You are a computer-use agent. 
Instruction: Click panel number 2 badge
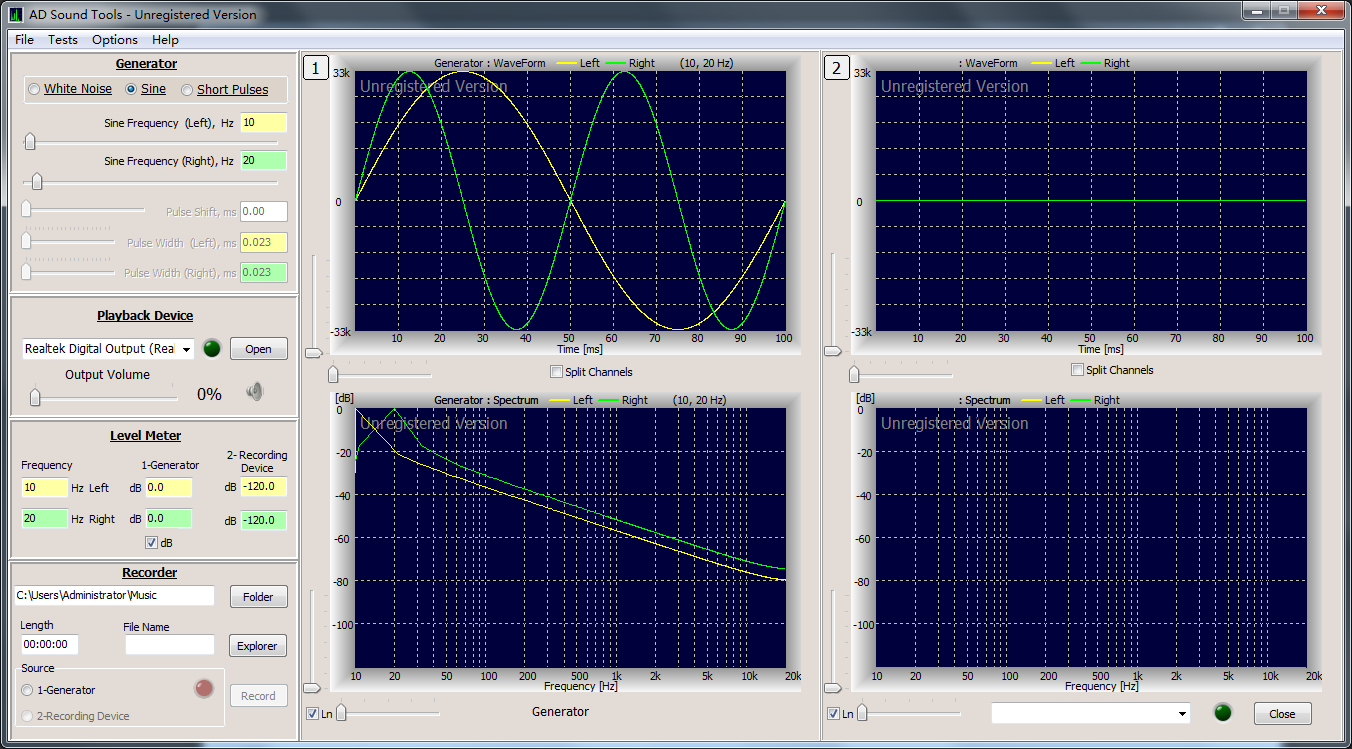click(836, 68)
